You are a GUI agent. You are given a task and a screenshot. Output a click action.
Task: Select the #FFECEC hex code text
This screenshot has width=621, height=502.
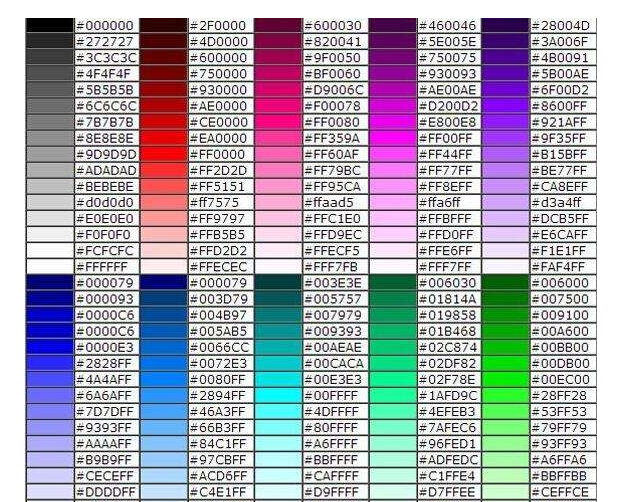tap(219, 267)
